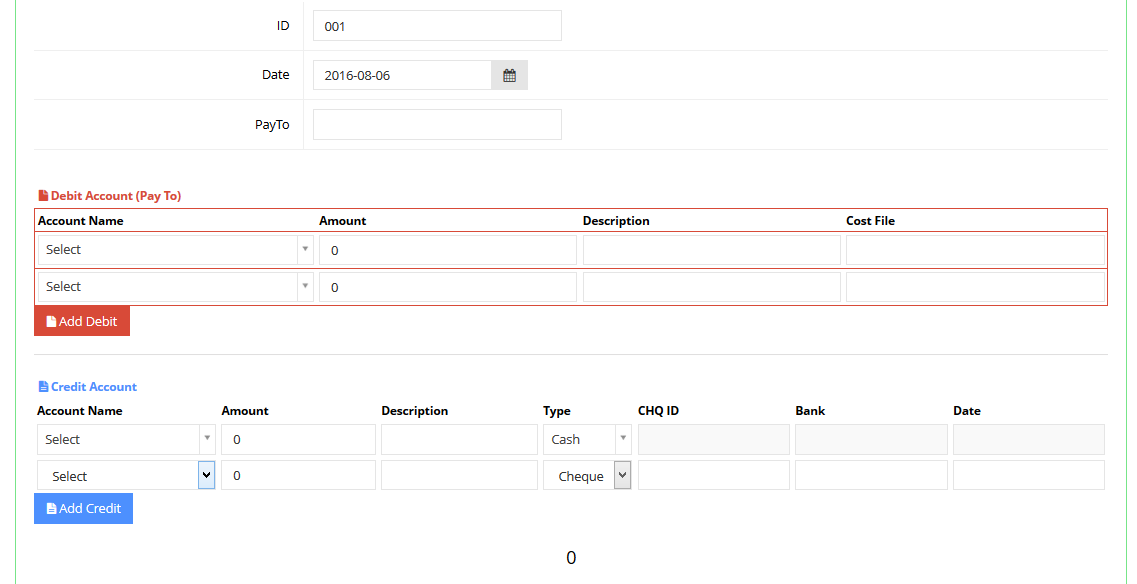Click second credit row Amount field
This screenshot has height=584, width=1137.
(x=298, y=475)
